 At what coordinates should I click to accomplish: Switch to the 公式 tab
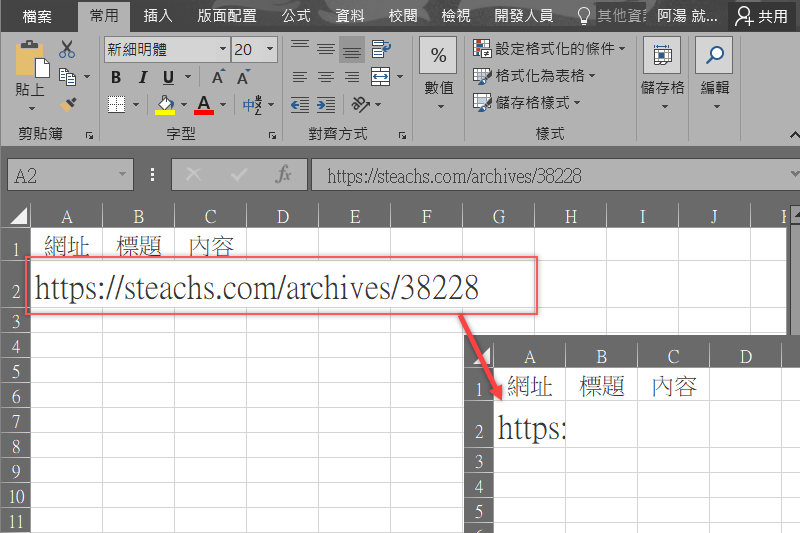pos(296,16)
